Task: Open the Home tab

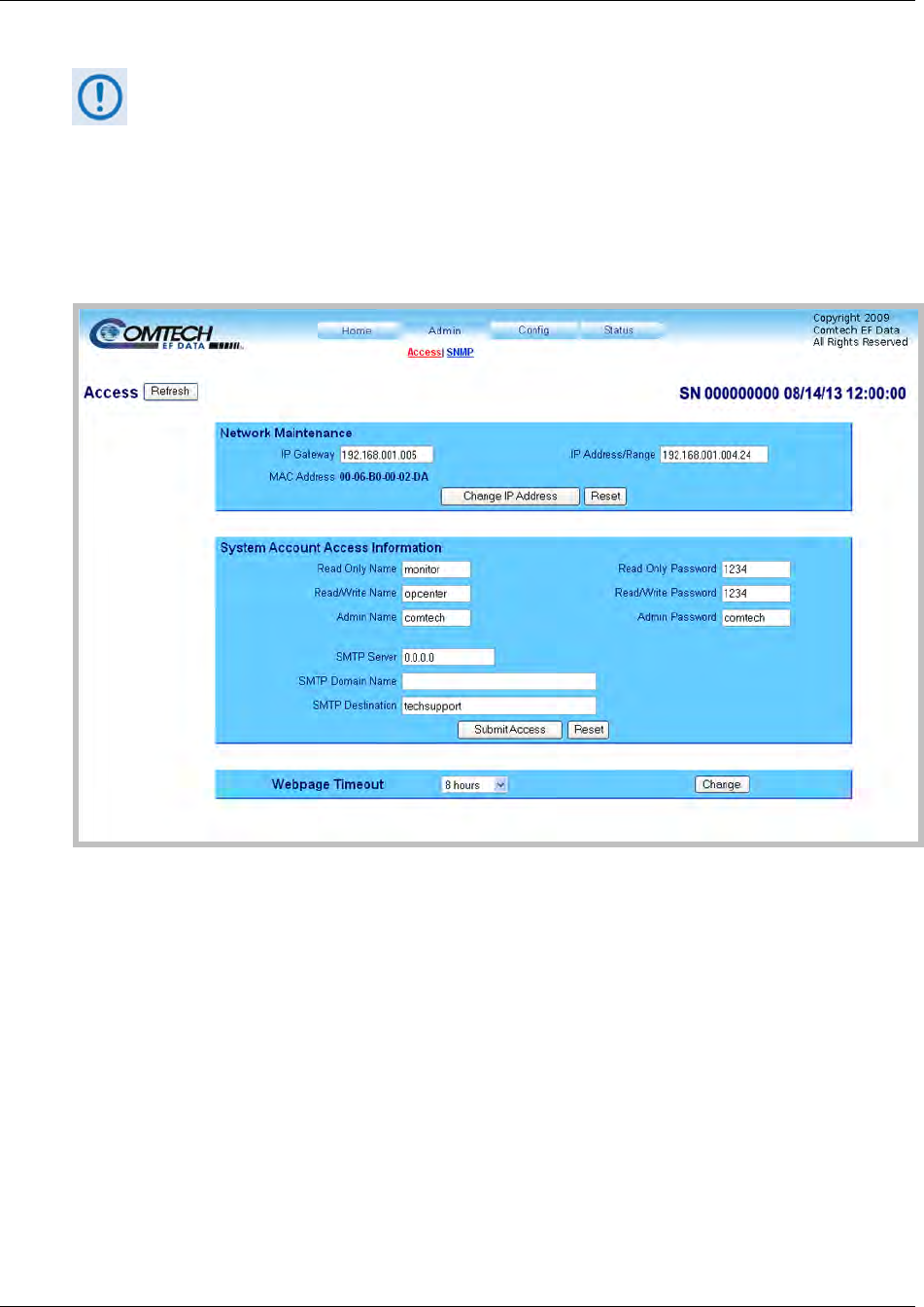Action: pos(357,330)
